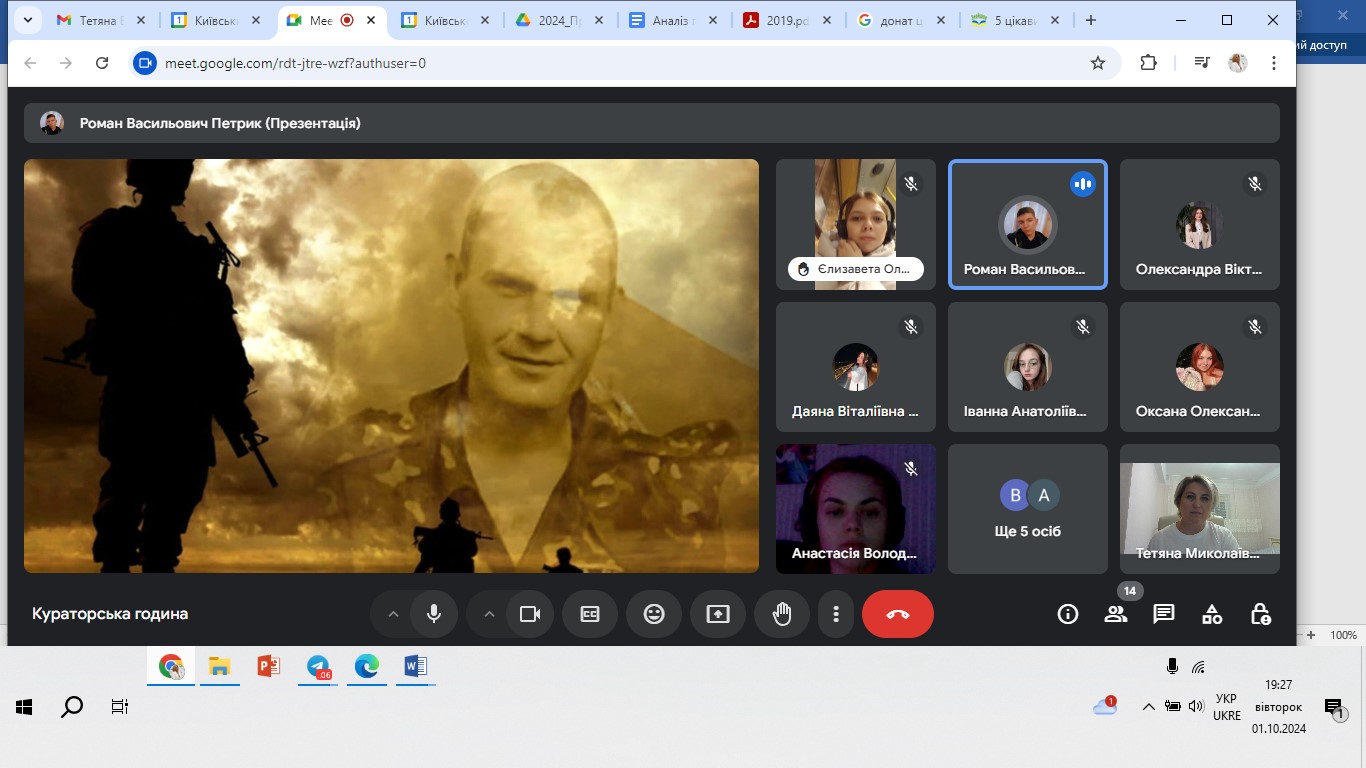
Task: Show the participants list
Action: [1115, 614]
